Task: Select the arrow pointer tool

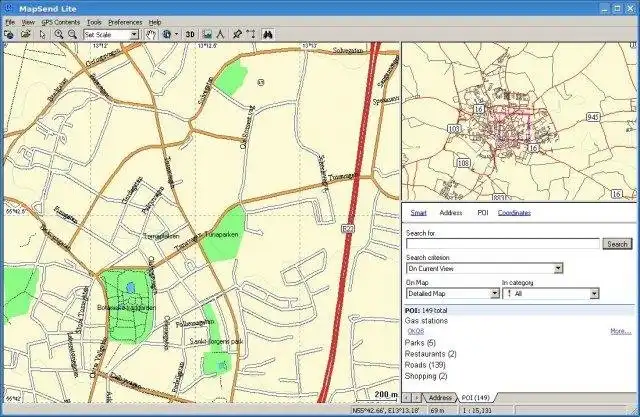Action: [x=42, y=35]
